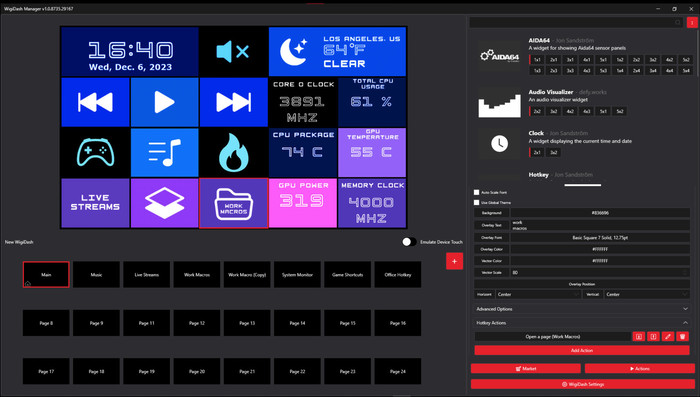Edit the hotkey action with the pencil icon
This screenshot has height=397, width=700.
[668, 337]
